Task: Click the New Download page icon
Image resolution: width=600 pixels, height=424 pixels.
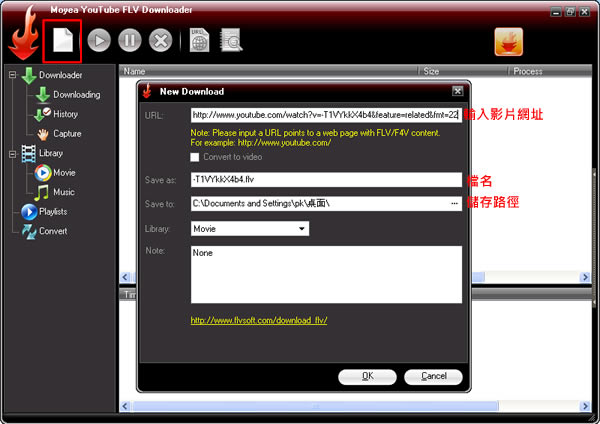Action: pos(63,40)
